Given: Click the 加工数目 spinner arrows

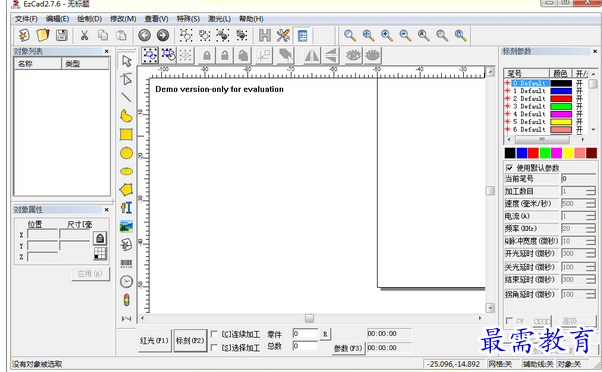Looking at the screenshot, I should tap(591, 191).
